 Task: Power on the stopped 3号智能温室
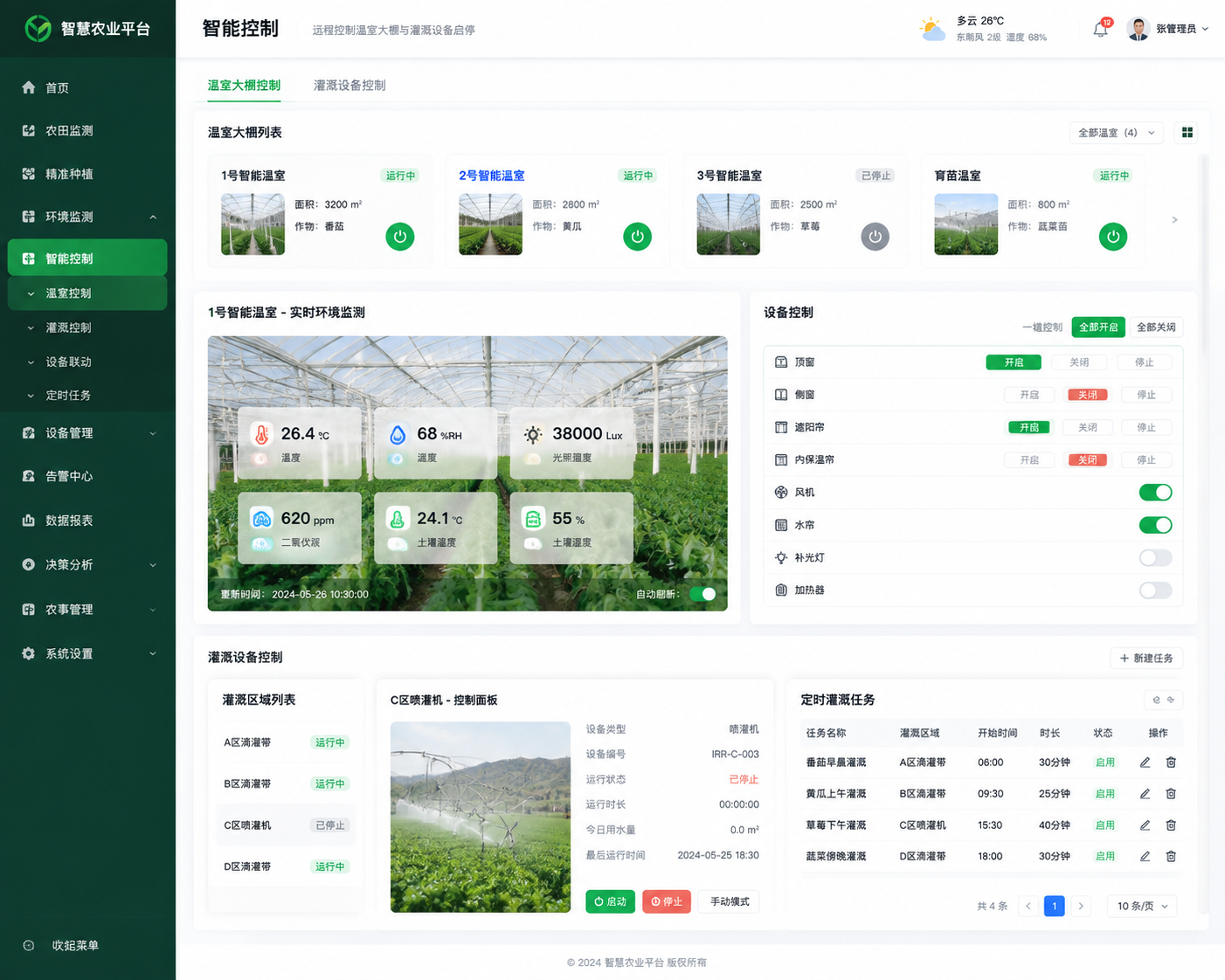pyautogui.click(x=875, y=237)
